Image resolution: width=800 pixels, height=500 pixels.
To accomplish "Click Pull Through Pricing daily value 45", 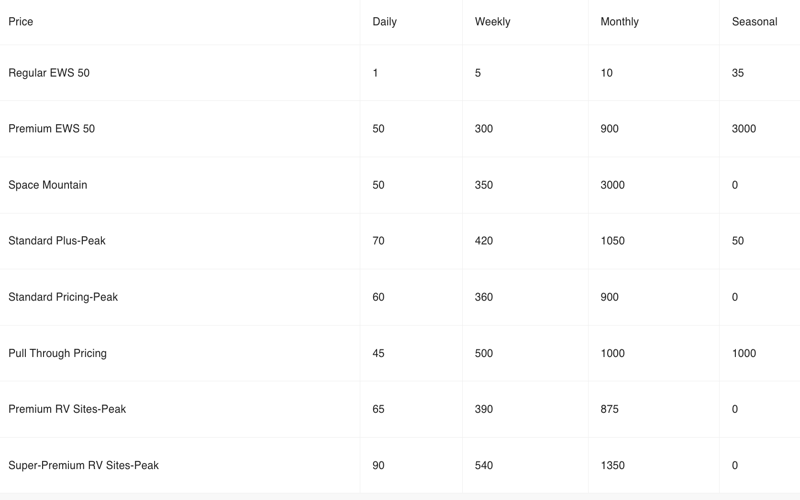I will pyautogui.click(x=378, y=353).
